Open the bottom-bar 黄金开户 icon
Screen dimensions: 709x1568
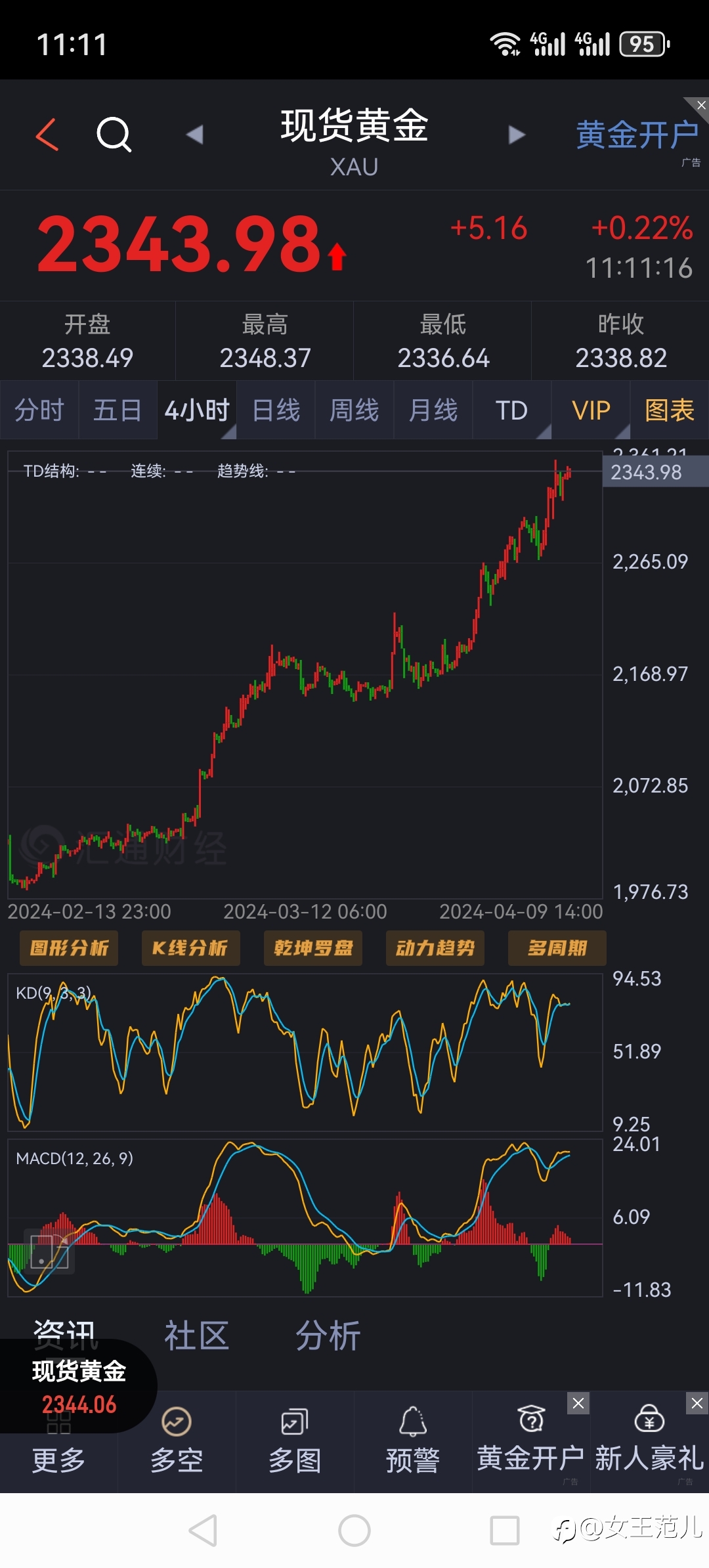530,1442
